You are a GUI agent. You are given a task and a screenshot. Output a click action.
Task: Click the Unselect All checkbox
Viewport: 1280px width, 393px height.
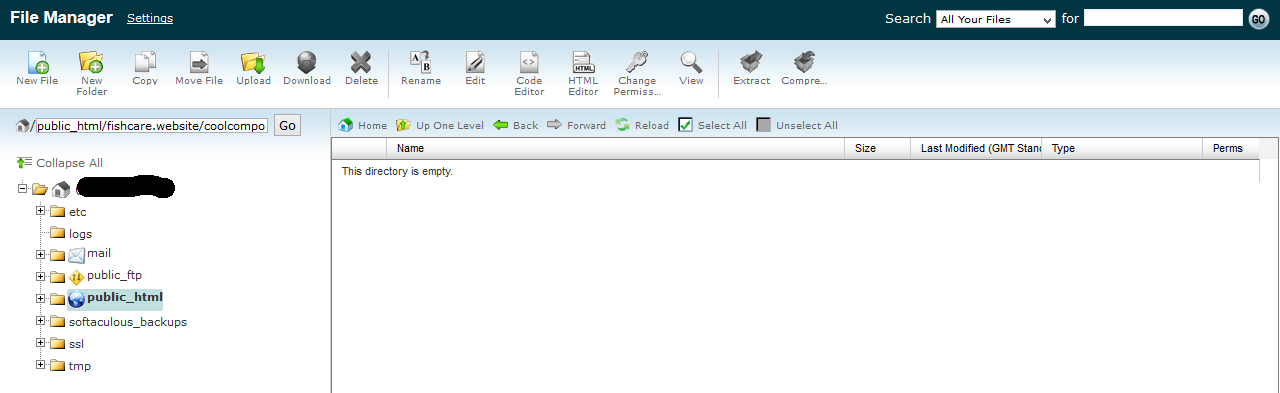tap(763, 125)
